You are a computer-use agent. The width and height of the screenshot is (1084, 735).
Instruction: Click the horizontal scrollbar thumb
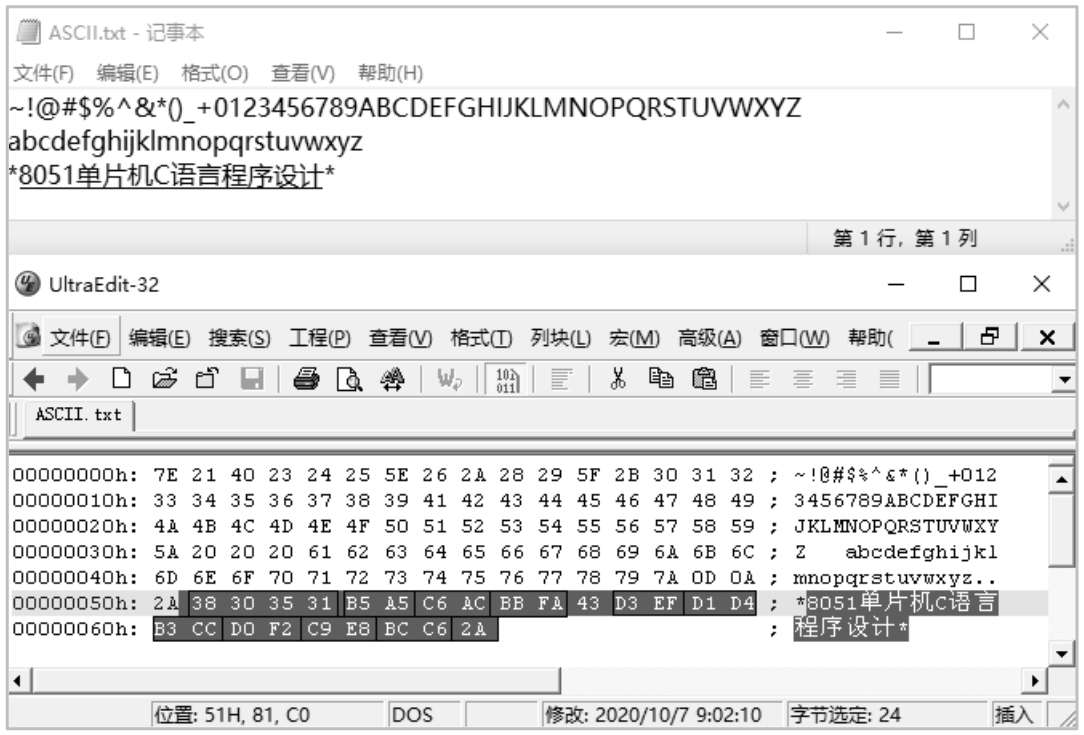click(297, 681)
